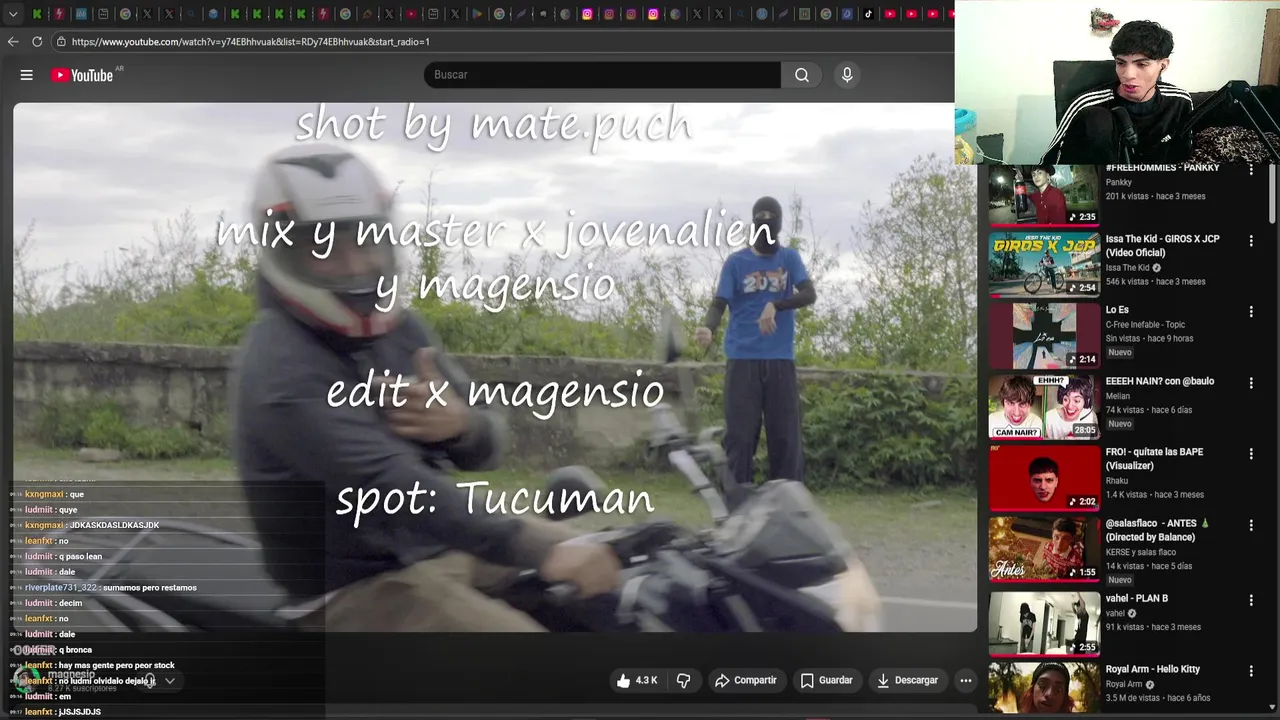Screen dimensions: 1280x720
Task: Open options menu for GIROS X JCP video
Action: click(x=1251, y=241)
